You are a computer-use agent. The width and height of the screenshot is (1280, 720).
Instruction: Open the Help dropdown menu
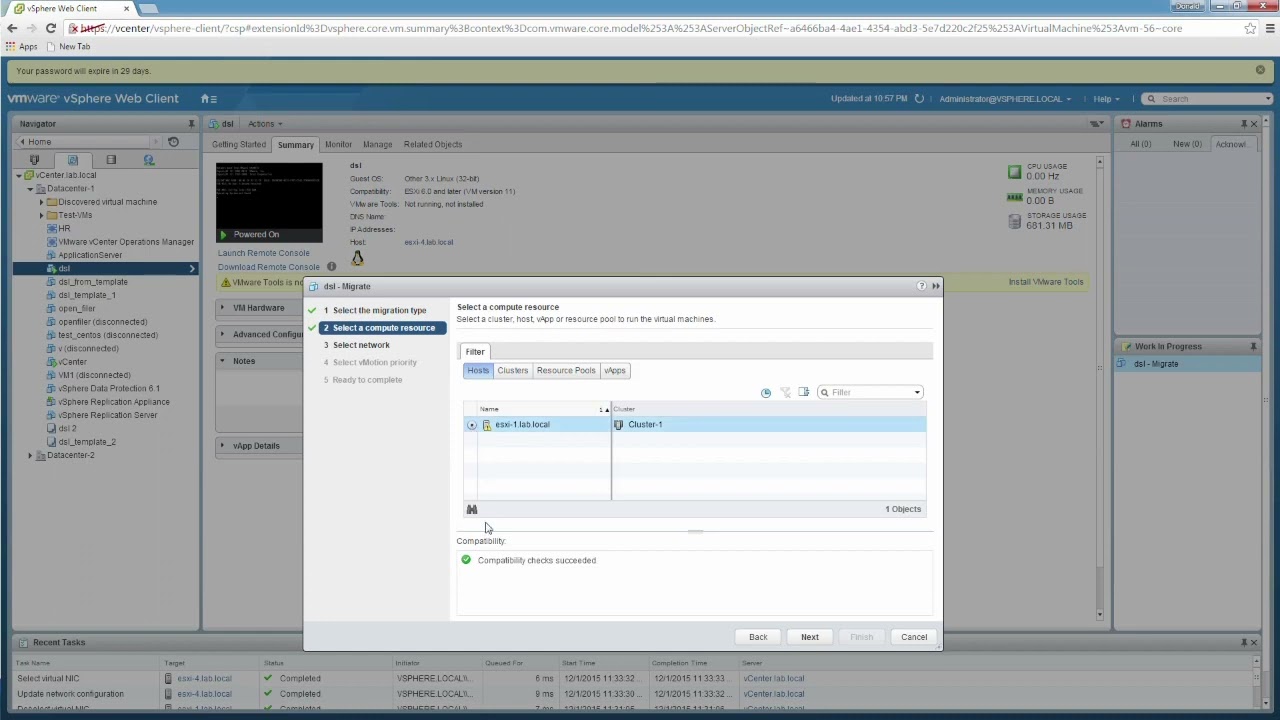pyautogui.click(x=1106, y=99)
